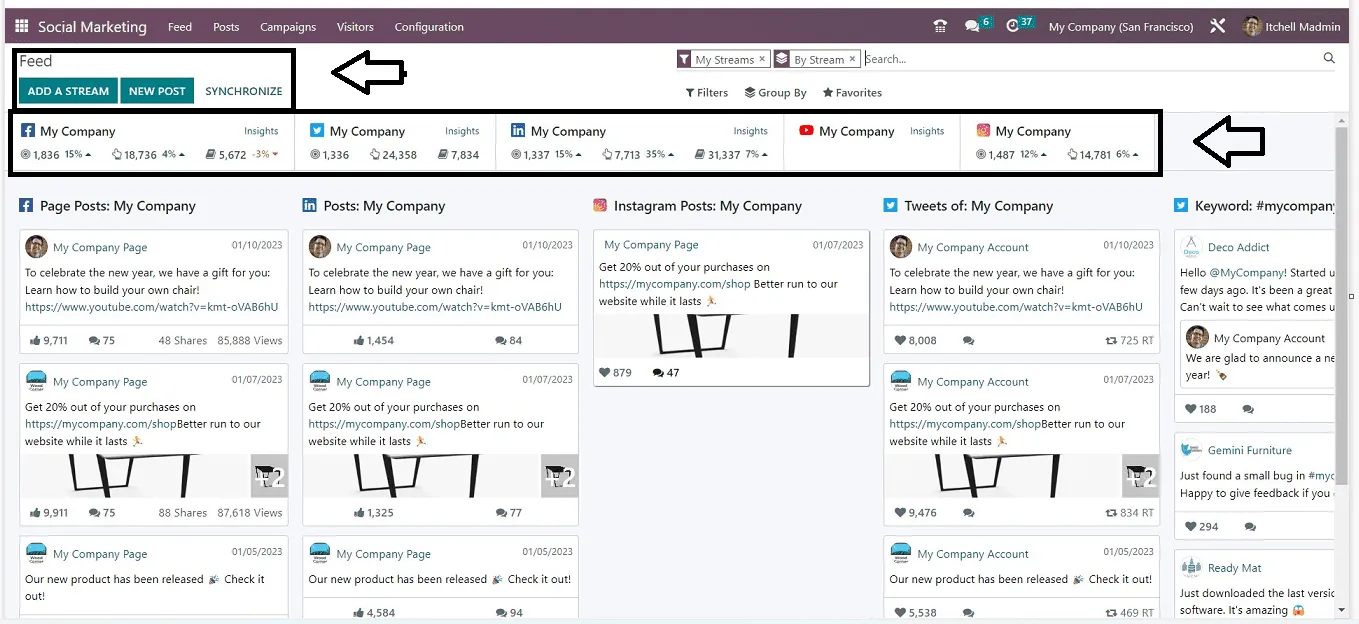Open the Twitter account Insights link
Viewport: 1359px width, 624px height.
tap(462, 131)
